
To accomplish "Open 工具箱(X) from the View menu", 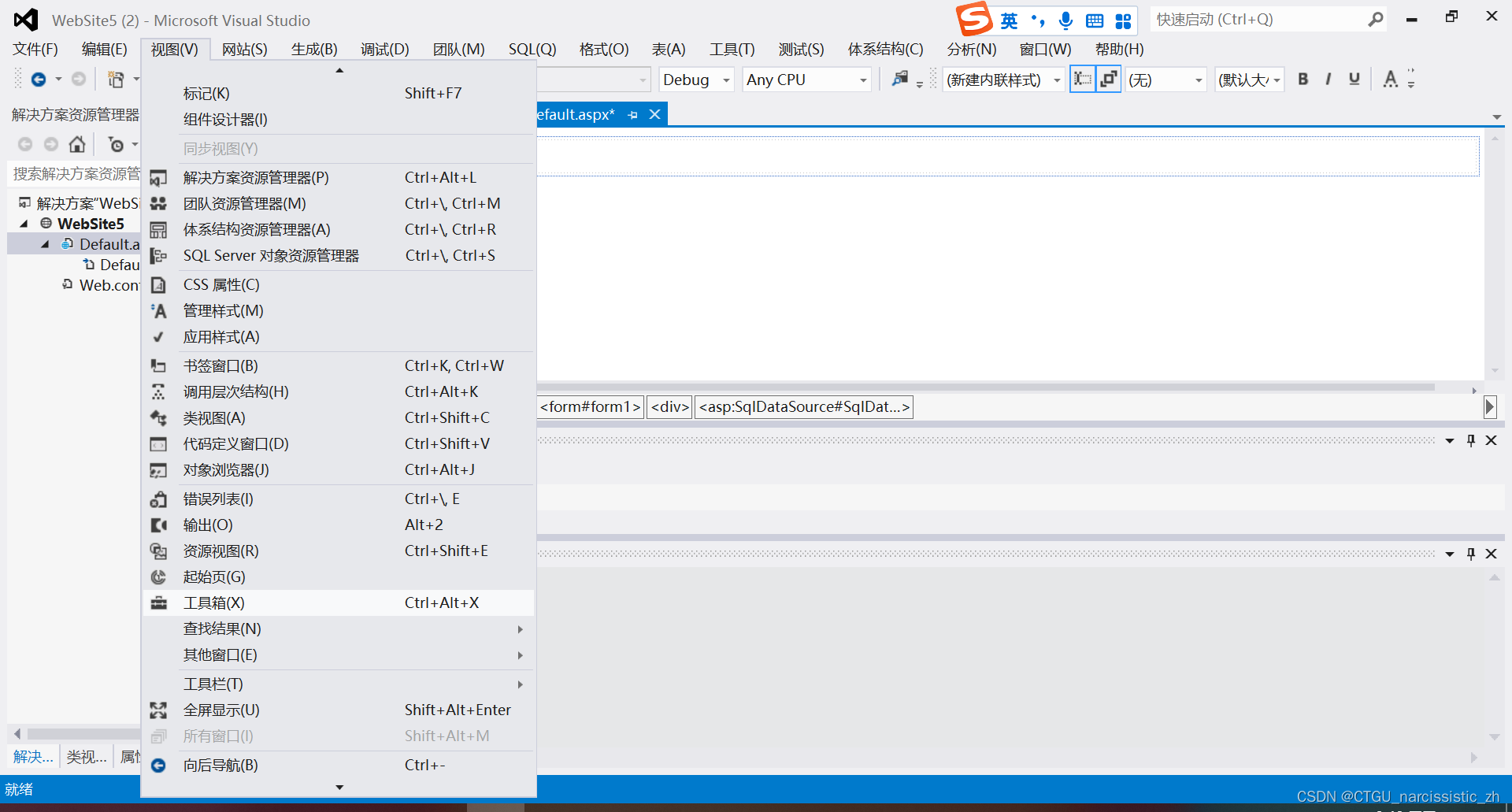I will pyautogui.click(x=339, y=603).
